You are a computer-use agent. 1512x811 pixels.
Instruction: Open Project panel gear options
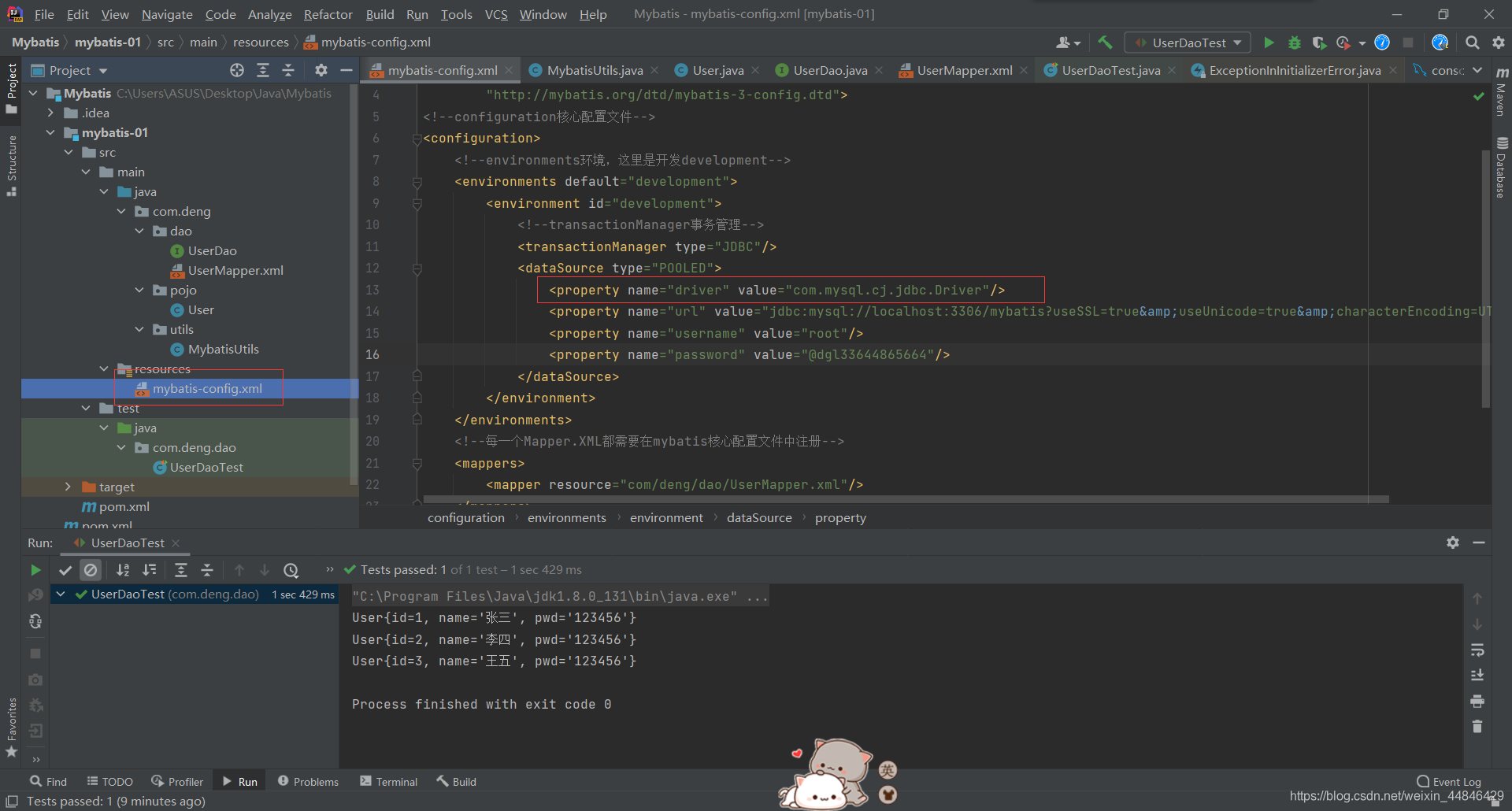click(x=321, y=70)
